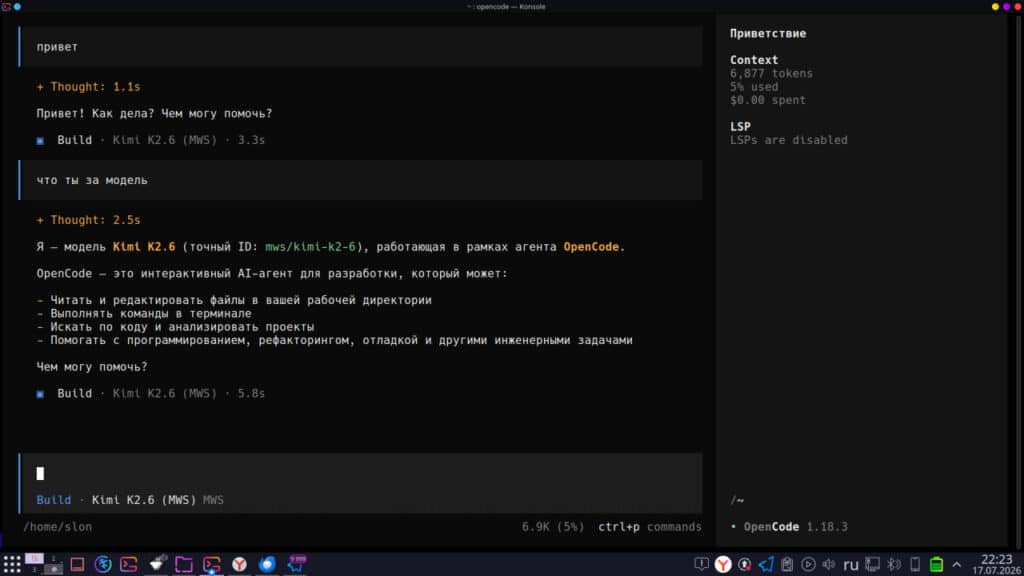The width and height of the screenshot is (1024, 576).
Task: Open Yandex Browser from the taskbar
Action: (240, 564)
